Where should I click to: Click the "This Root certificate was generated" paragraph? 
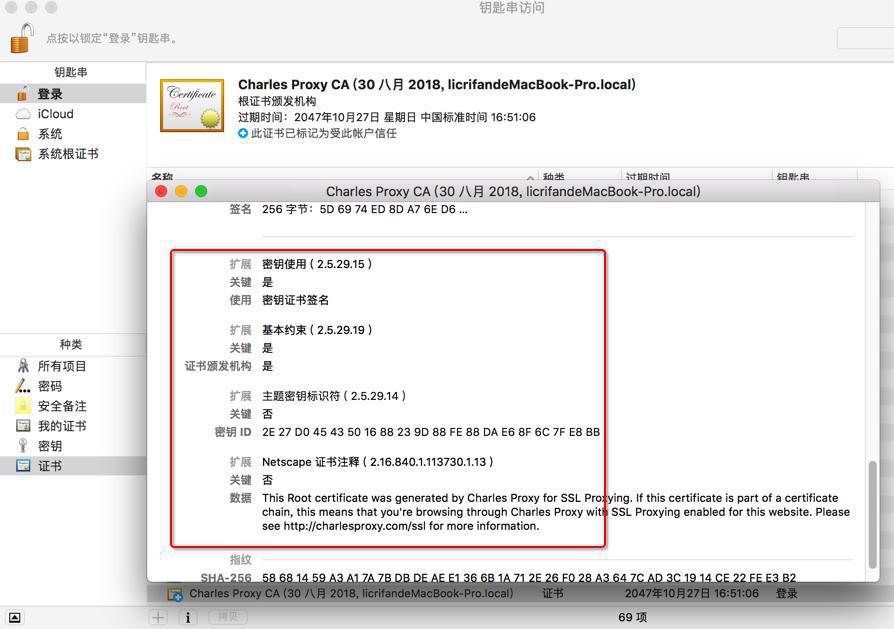pos(556,512)
